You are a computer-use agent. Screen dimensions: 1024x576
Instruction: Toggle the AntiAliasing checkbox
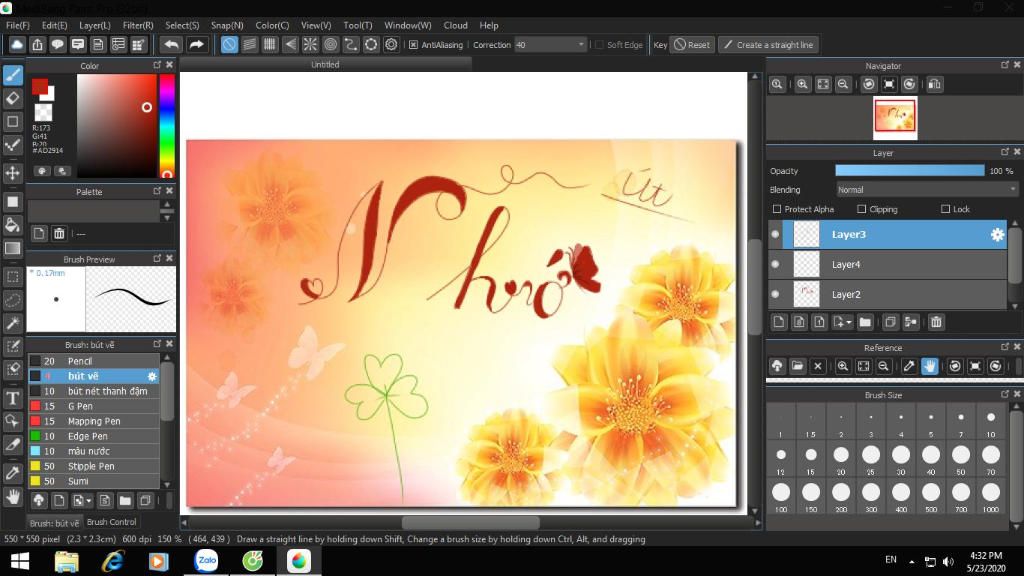(x=413, y=45)
